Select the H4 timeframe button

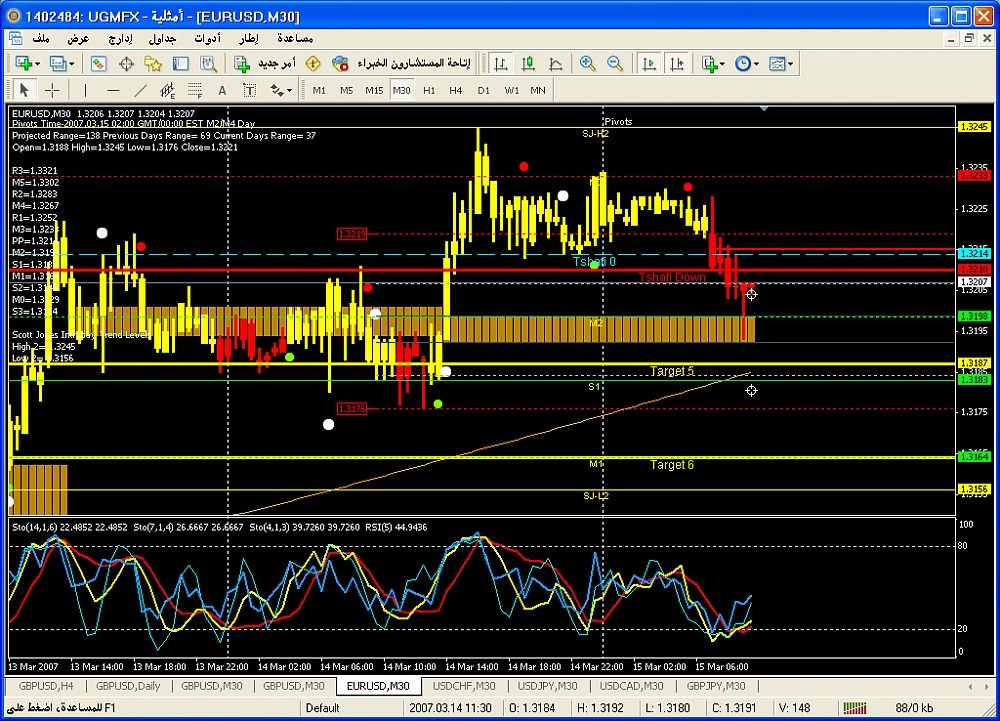point(456,90)
